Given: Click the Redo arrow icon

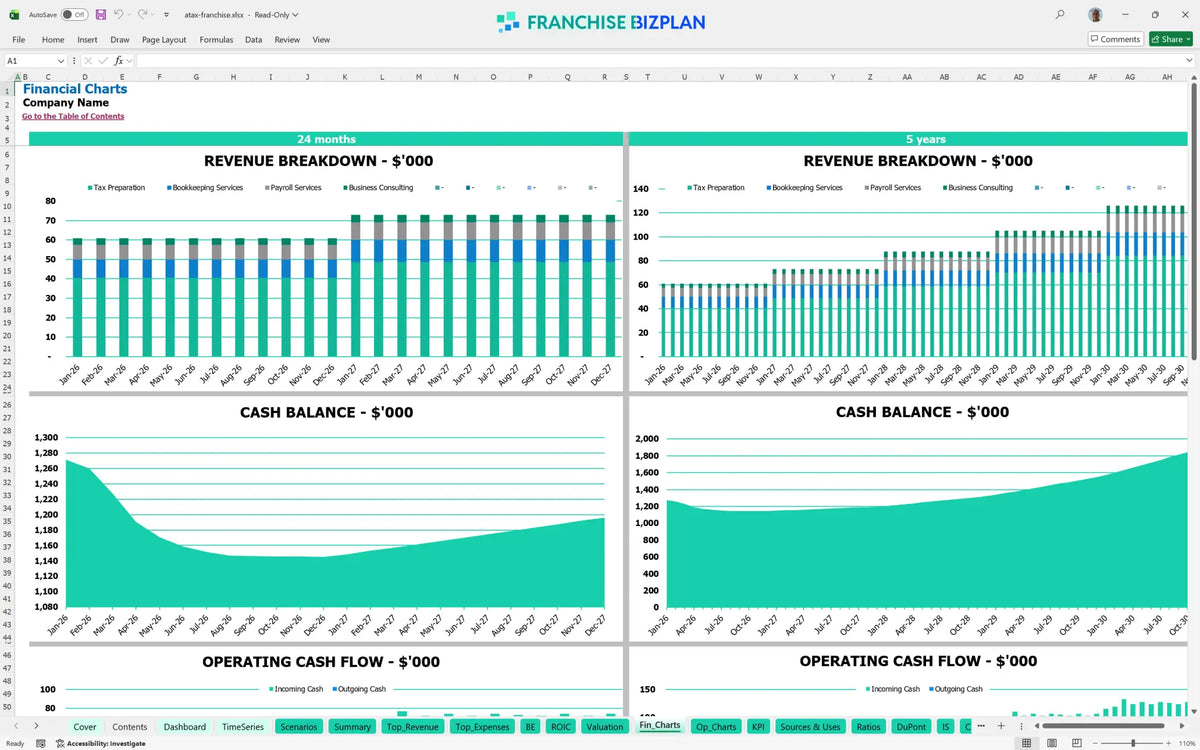Looking at the screenshot, I should click(x=143, y=15).
